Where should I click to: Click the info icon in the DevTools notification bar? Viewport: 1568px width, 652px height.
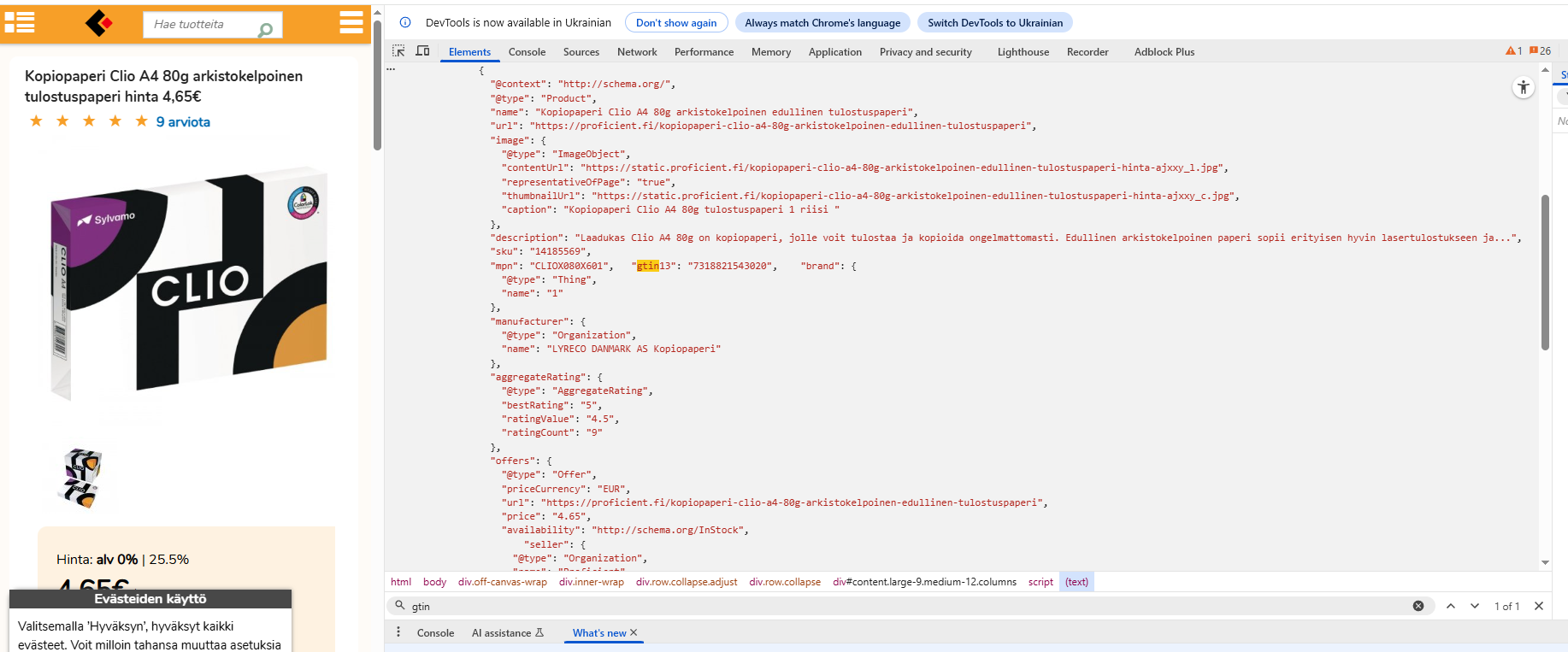405,22
